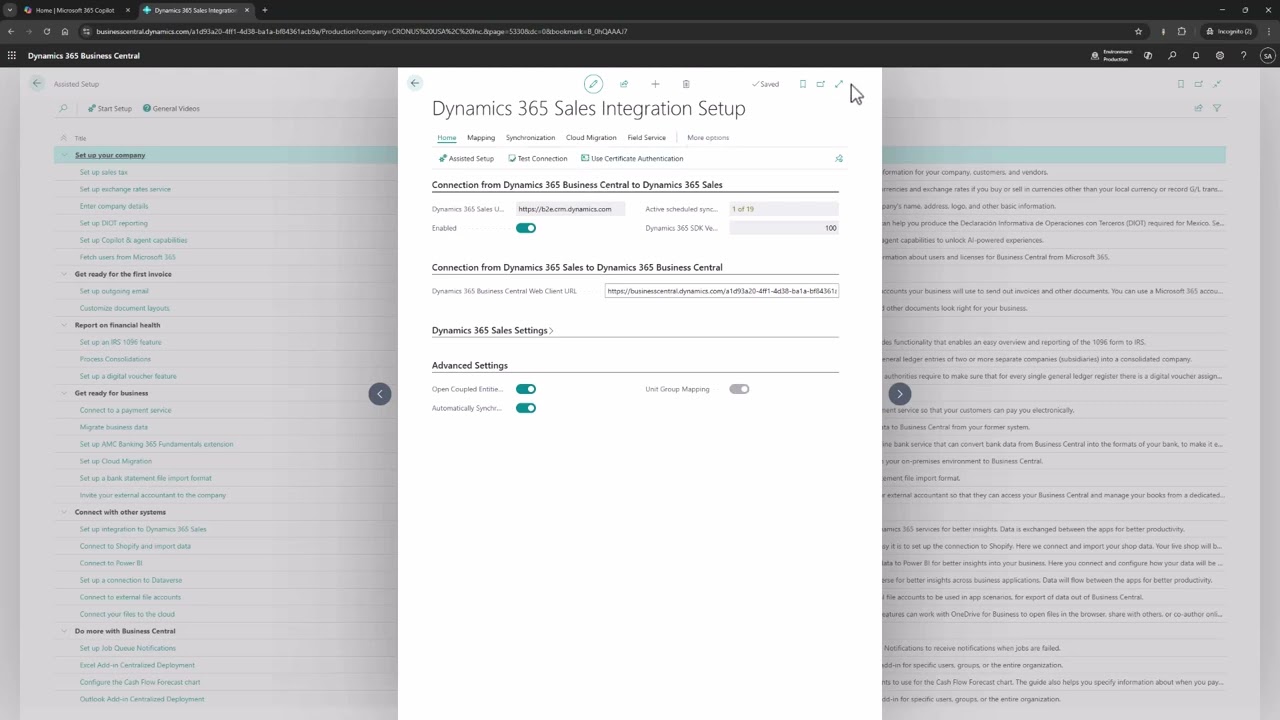This screenshot has width=1280, height=720.
Task: Open the Field Service tab
Action: coord(647,137)
